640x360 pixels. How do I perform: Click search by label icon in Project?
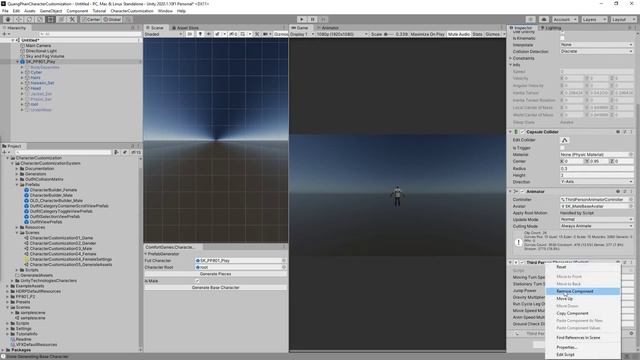125,152
